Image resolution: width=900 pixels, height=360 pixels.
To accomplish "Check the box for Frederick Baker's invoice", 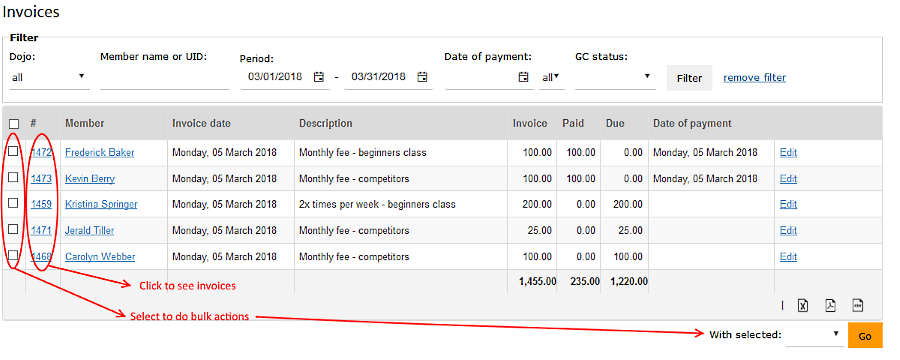I will tap(13, 152).
